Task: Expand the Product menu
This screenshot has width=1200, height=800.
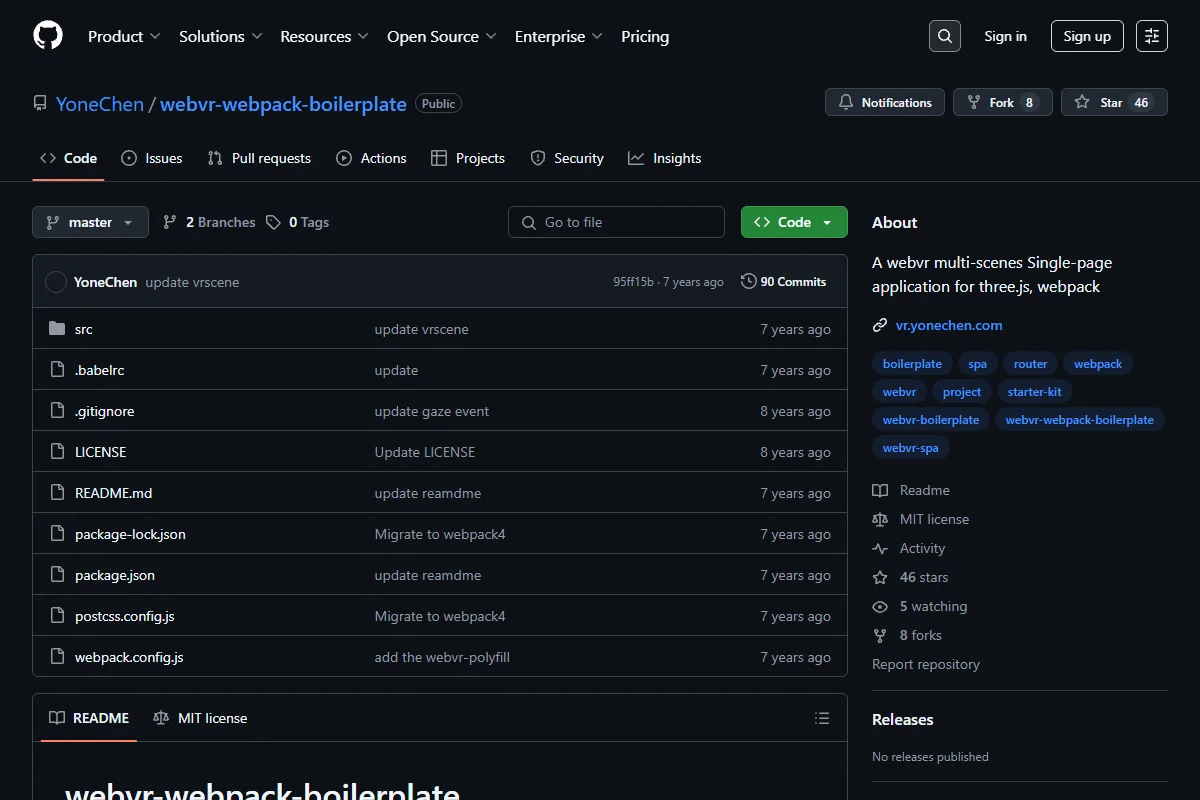Action: (x=124, y=36)
